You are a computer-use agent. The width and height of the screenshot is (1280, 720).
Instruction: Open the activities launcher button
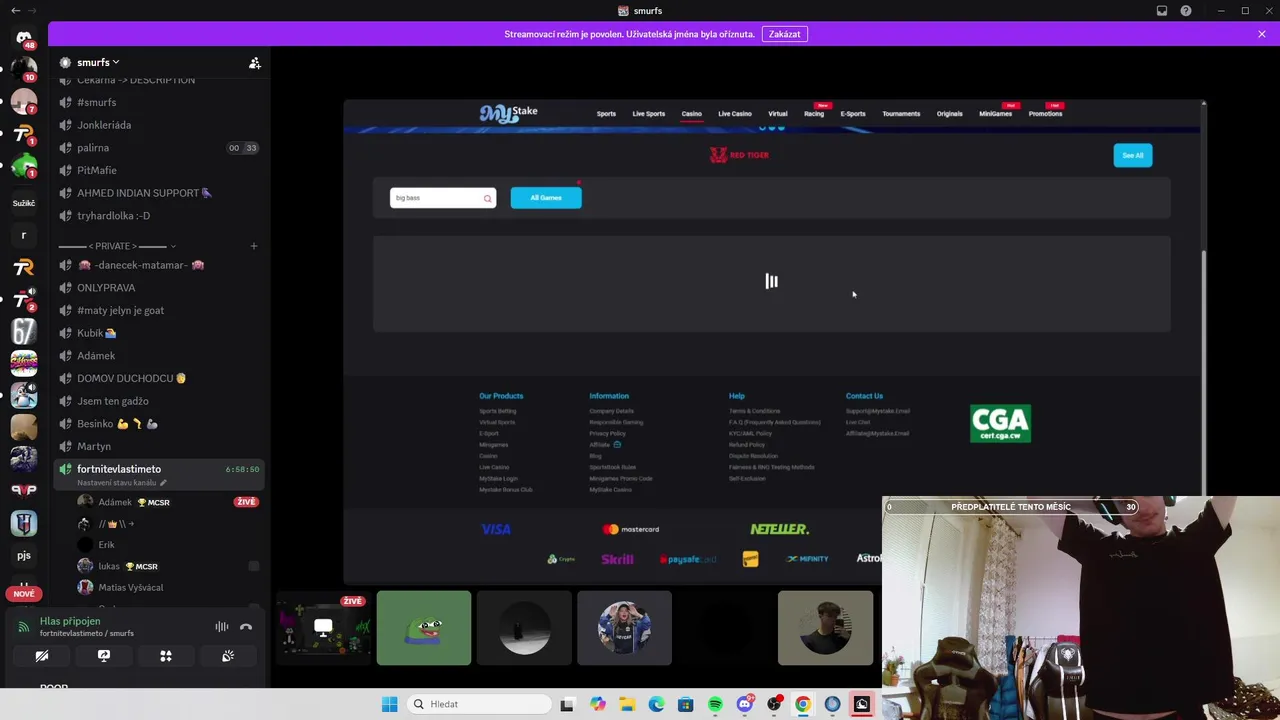click(x=166, y=656)
